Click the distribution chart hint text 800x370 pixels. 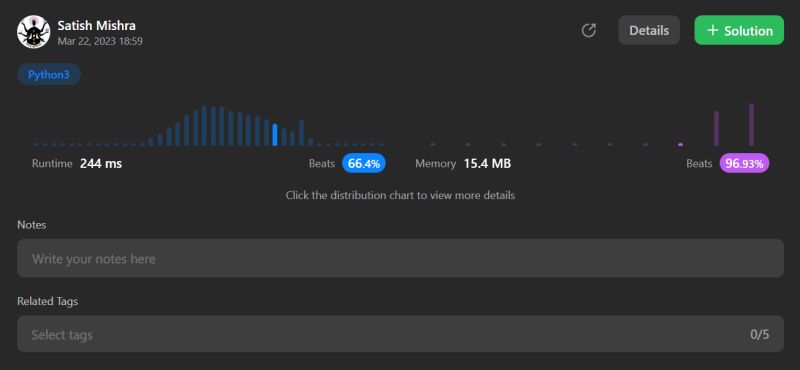tap(401, 195)
